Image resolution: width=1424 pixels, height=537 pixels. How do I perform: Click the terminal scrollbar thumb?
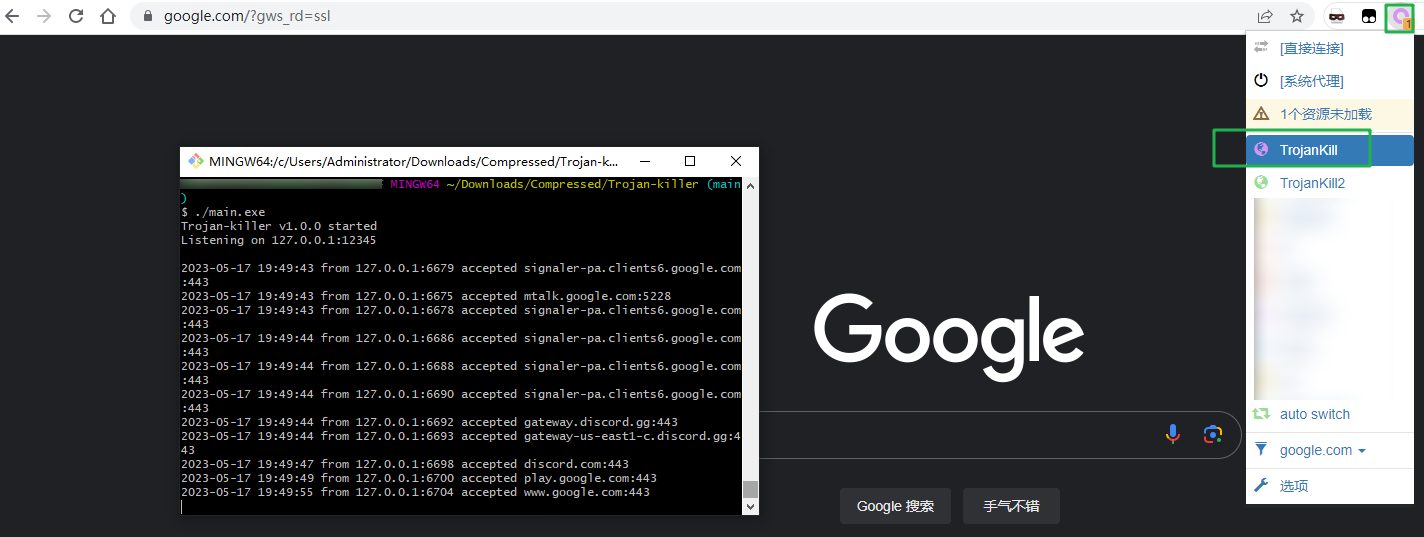click(x=751, y=489)
